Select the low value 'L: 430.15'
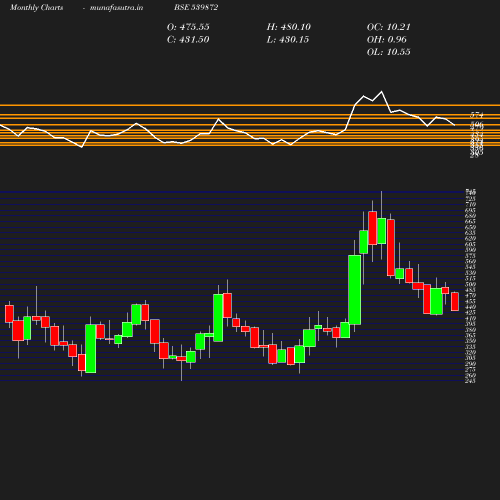The width and height of the screenshot is (500, 500). pos(288,39)
